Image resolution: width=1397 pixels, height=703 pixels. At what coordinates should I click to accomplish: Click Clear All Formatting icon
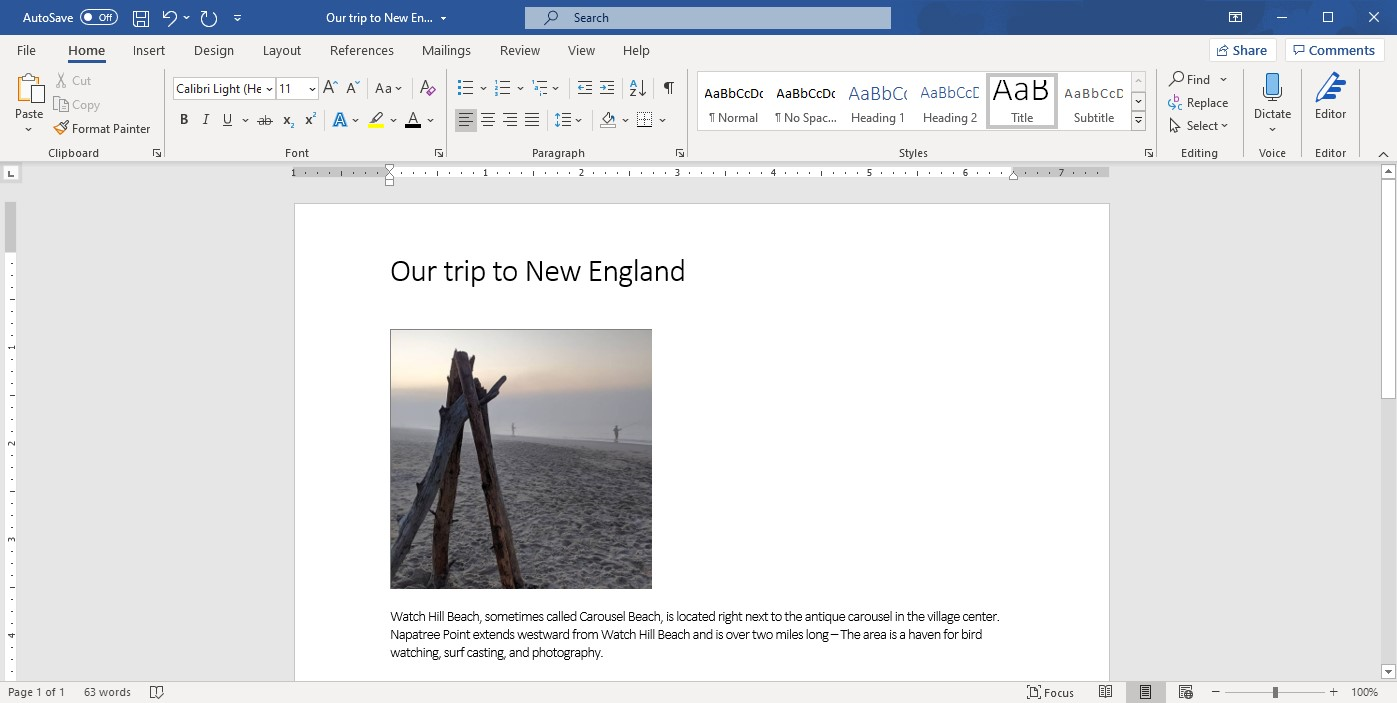(x=428, y=88)
